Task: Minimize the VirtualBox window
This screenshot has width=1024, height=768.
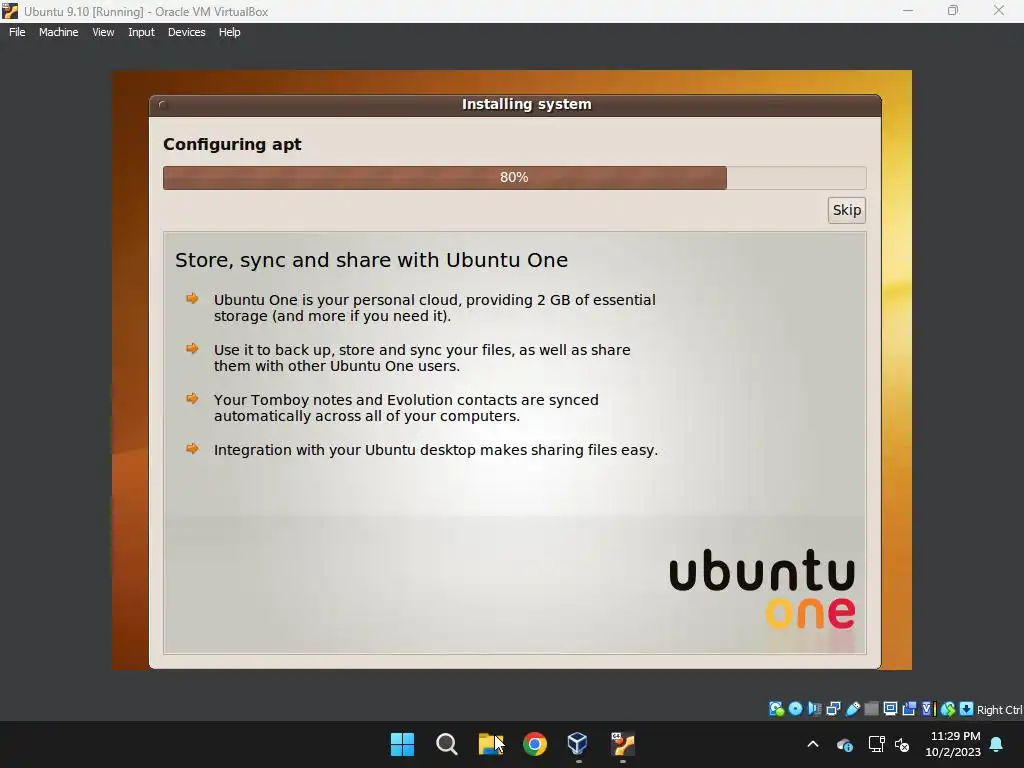Action: tap(908, 11)
